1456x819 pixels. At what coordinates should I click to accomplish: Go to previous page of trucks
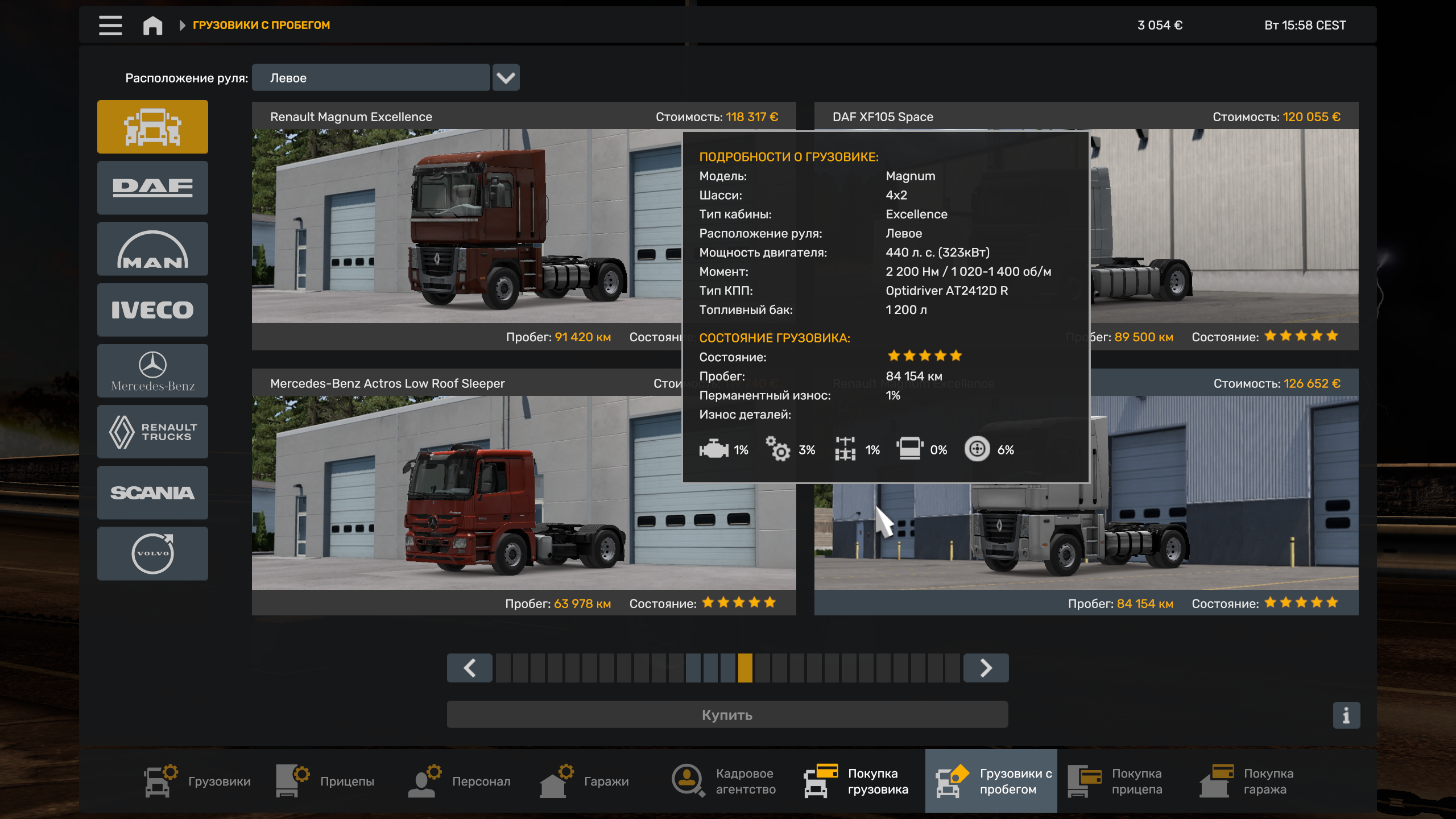[x=470, y=668]
